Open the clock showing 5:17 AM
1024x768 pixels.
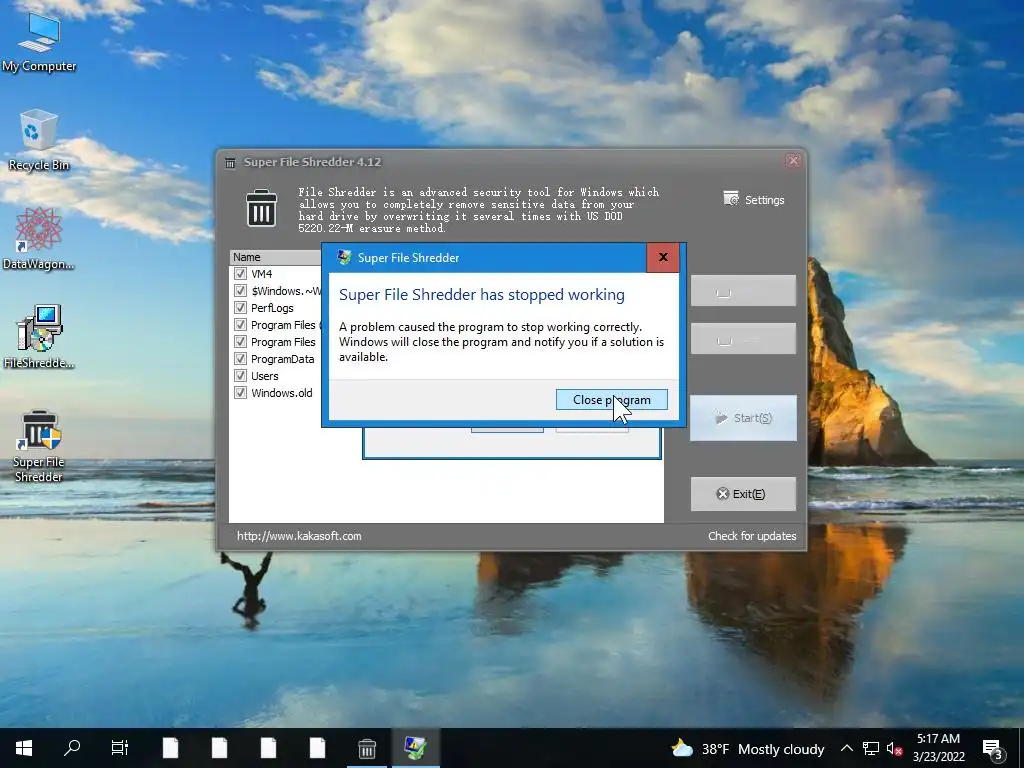click(938, 748)
